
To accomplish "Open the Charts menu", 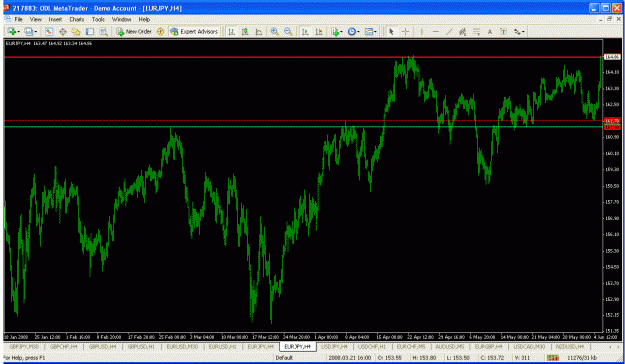I will tap(77, 19).
